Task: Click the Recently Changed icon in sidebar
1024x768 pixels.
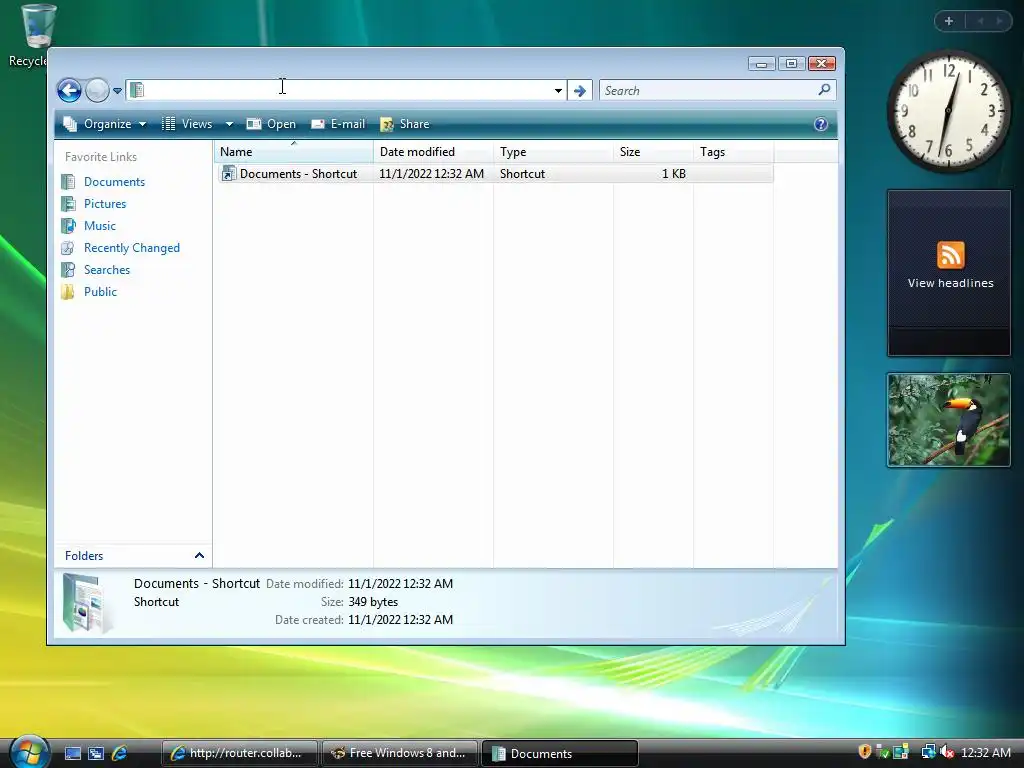Action: coord(68,248)
